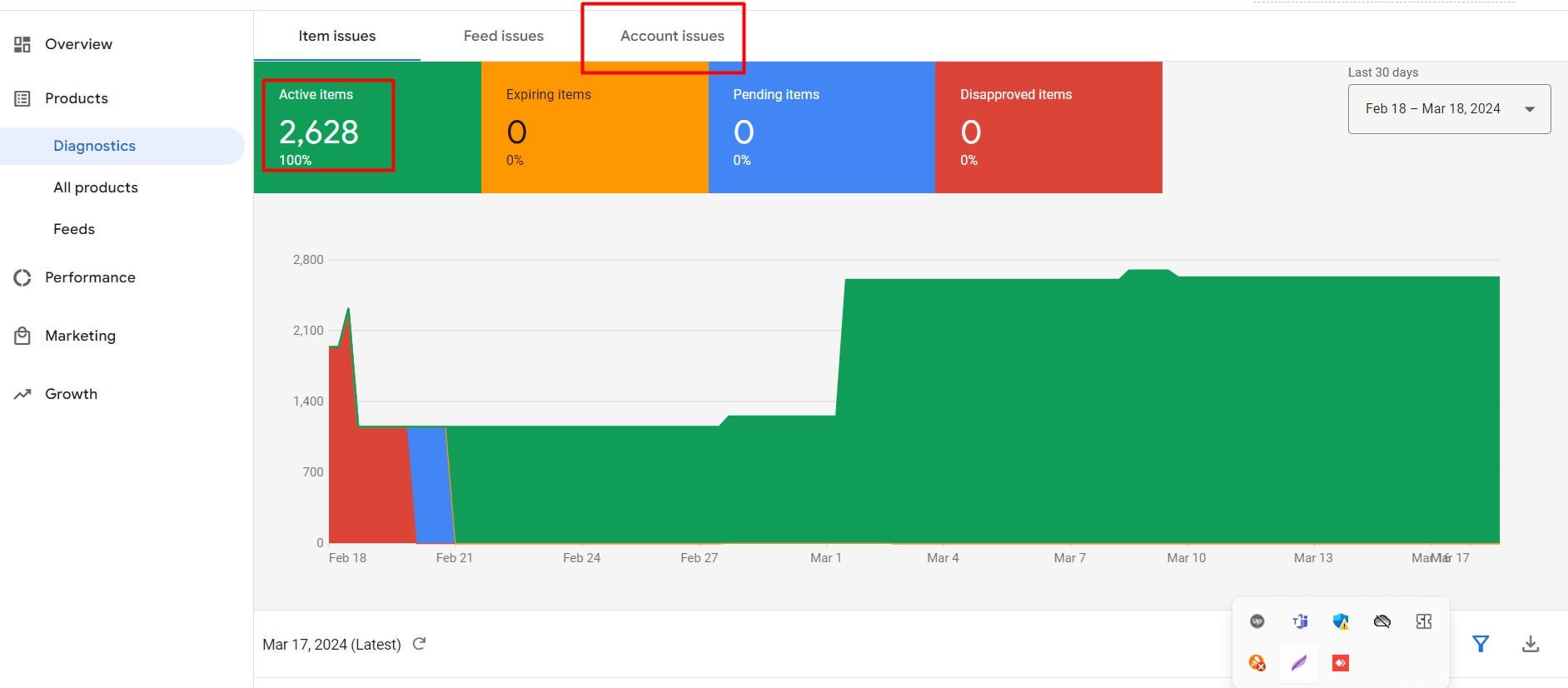Click the 2,628 active items count
This screenshot has height=688, width=1568.
click(319, 132)
